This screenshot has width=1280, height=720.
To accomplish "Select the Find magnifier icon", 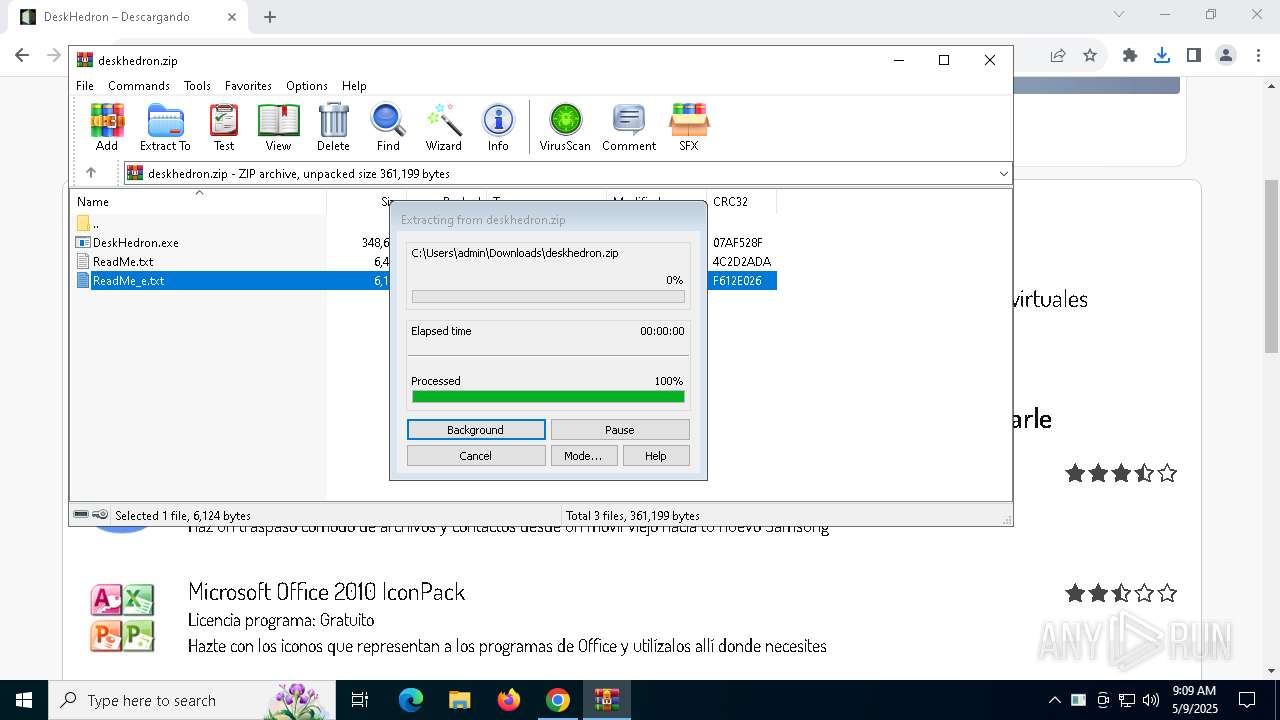I will coord(388,127).
